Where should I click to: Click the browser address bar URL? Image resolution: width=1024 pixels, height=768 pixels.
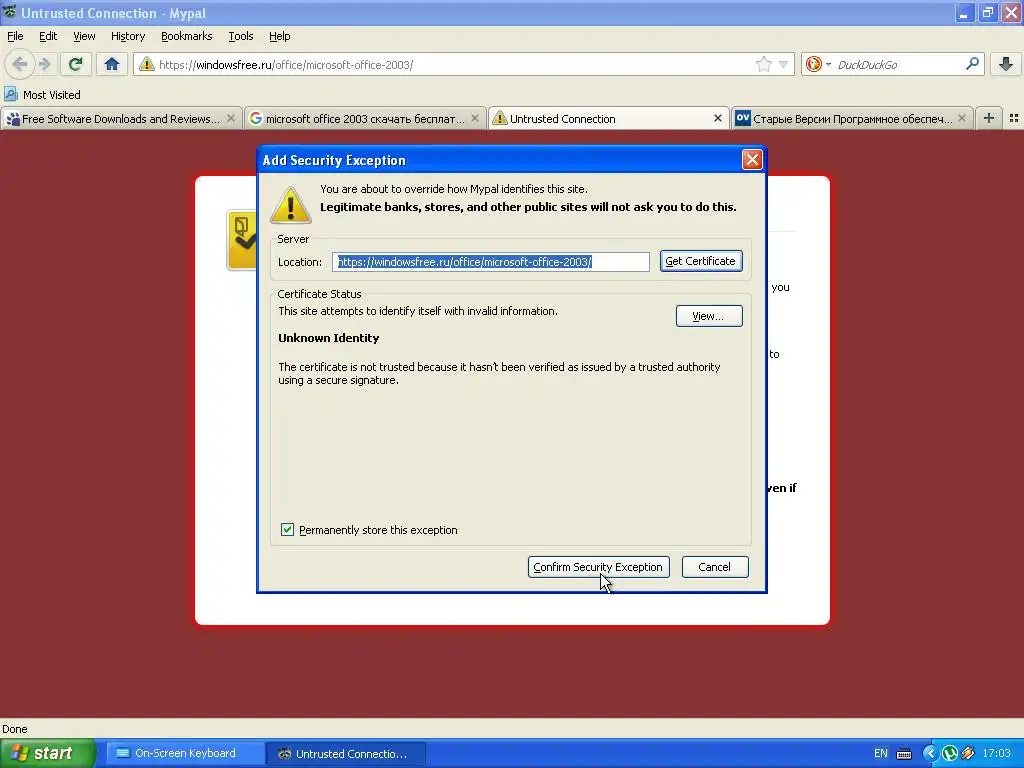click(286, 65)
